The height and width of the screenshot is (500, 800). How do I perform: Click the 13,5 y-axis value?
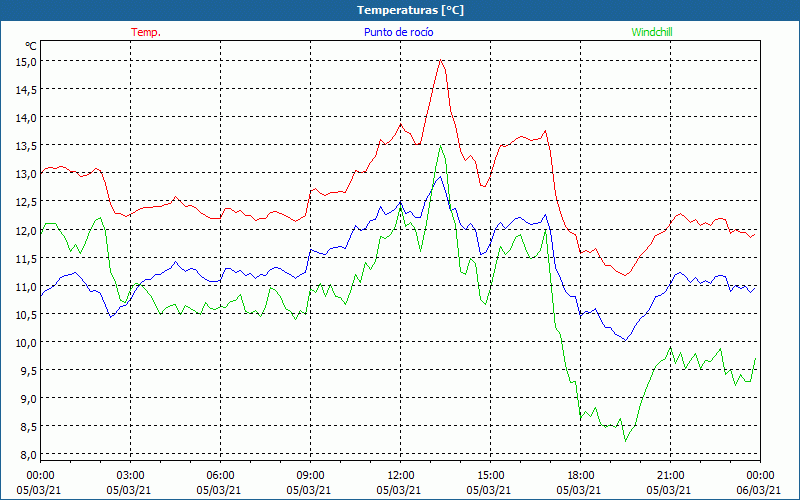pyautogui.click(x=27, y=146)
